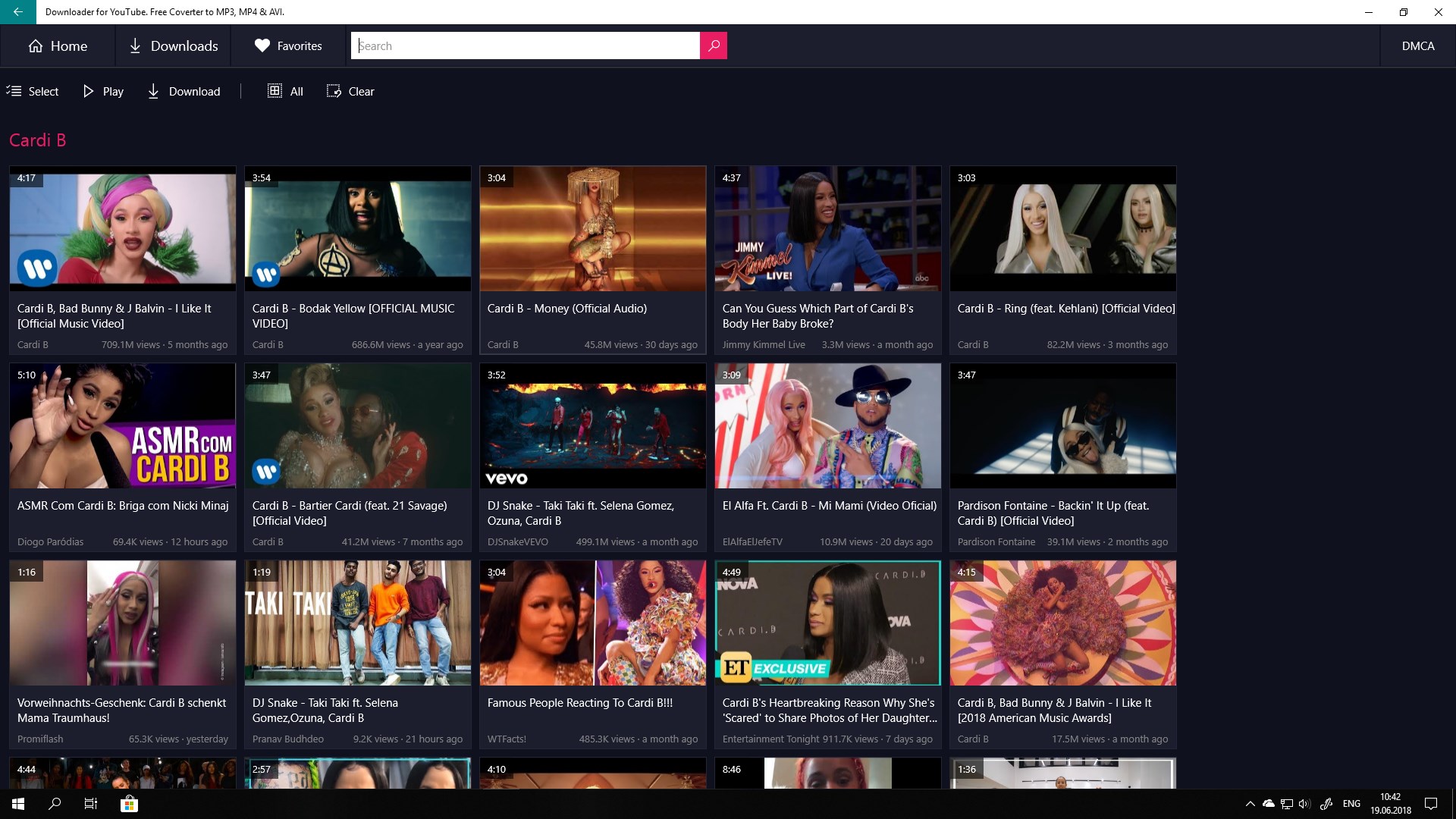The height and width of the screenshot is (819, 1456).
Task: Open the Bodak Yellow video thumbnail
Action: pos(358,228)
